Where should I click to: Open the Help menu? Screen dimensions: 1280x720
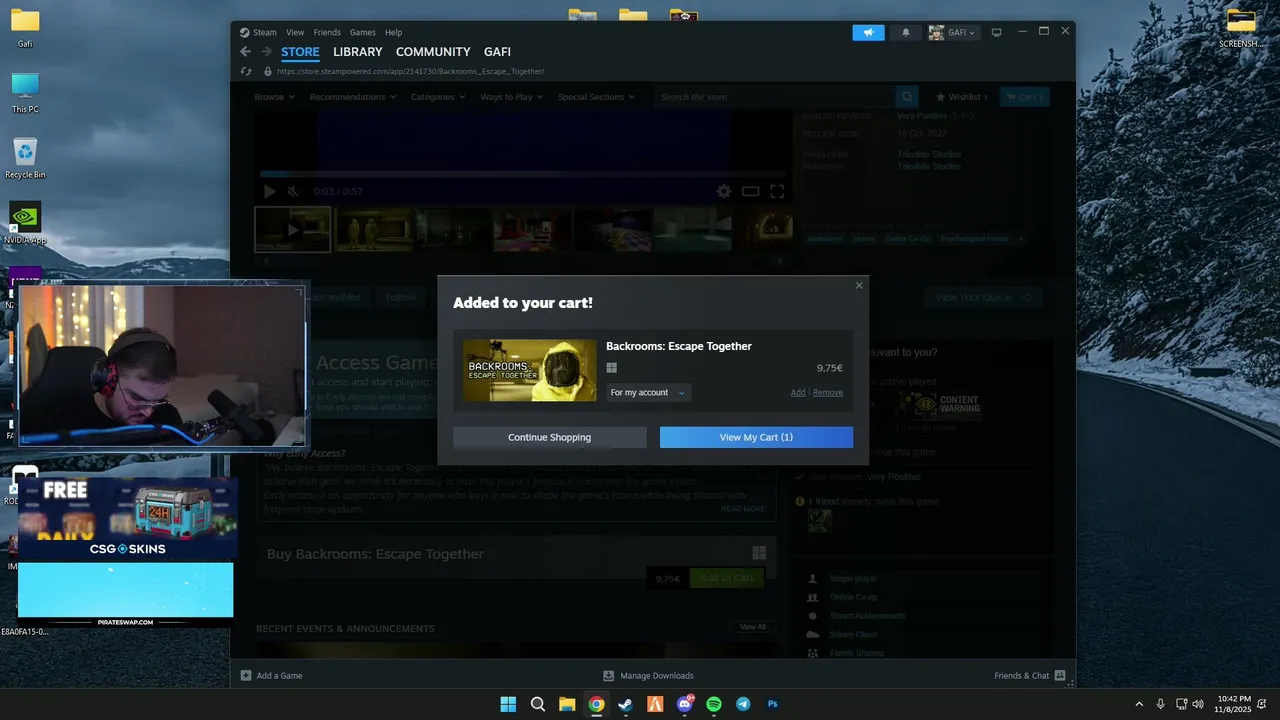[x=393, y=32]
